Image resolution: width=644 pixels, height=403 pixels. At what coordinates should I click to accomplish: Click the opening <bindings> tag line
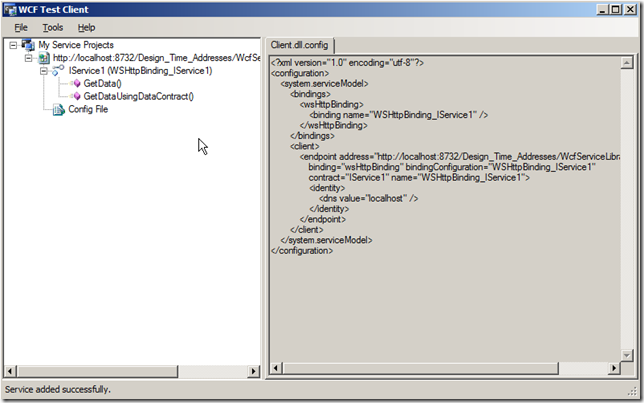(x=310, y=94)
